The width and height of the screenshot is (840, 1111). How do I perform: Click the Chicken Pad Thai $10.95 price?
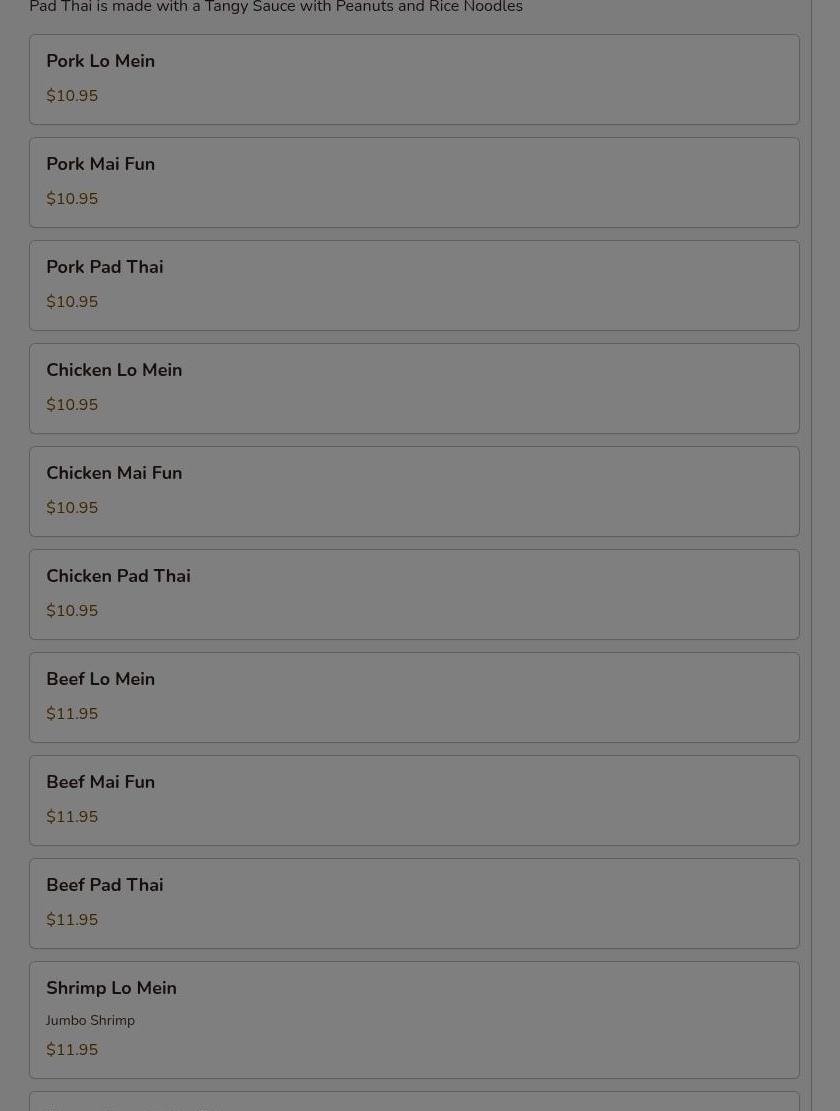(72, 611)
